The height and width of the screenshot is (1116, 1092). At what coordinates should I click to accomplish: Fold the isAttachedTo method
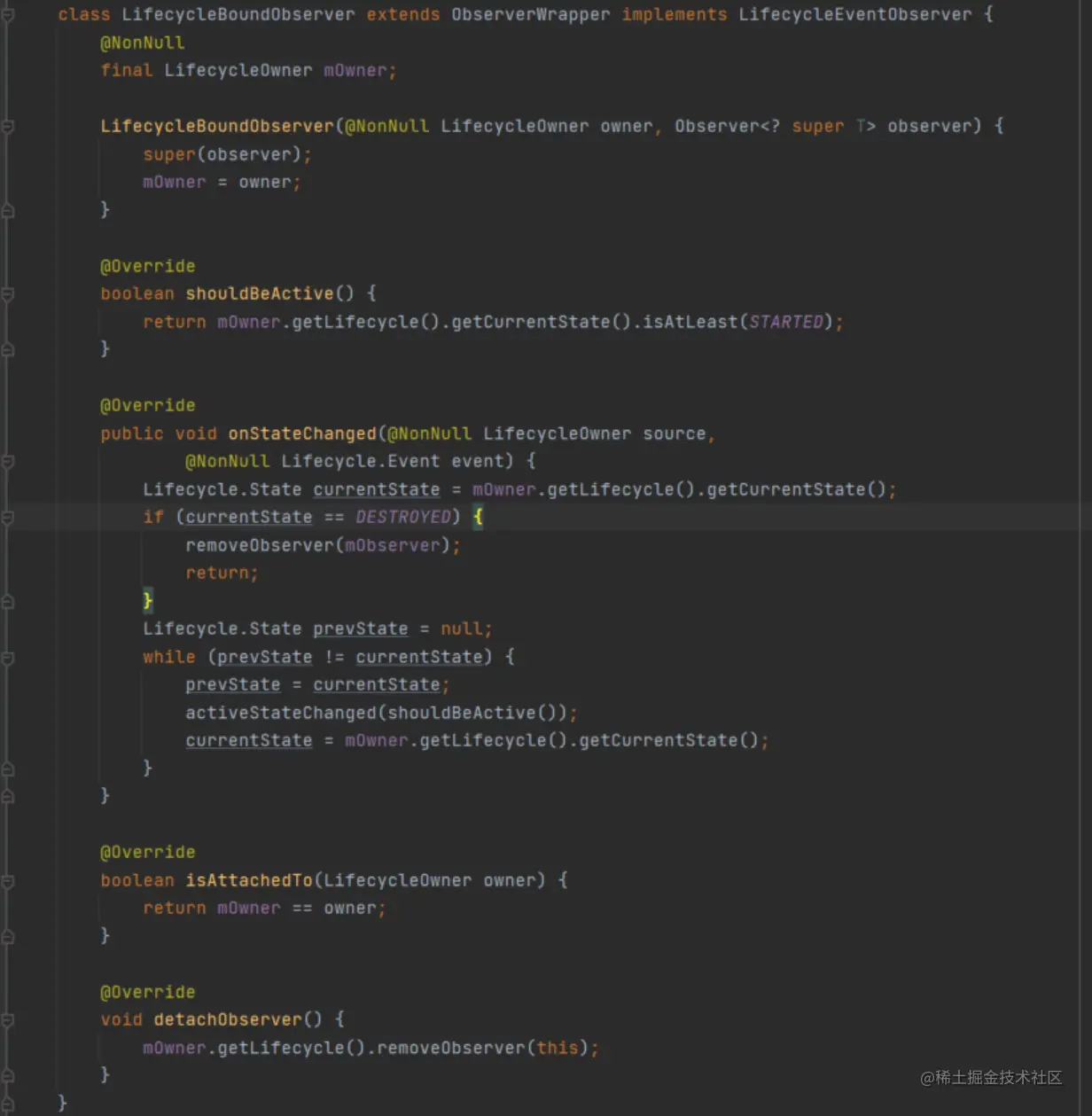[x=7, y=880]
